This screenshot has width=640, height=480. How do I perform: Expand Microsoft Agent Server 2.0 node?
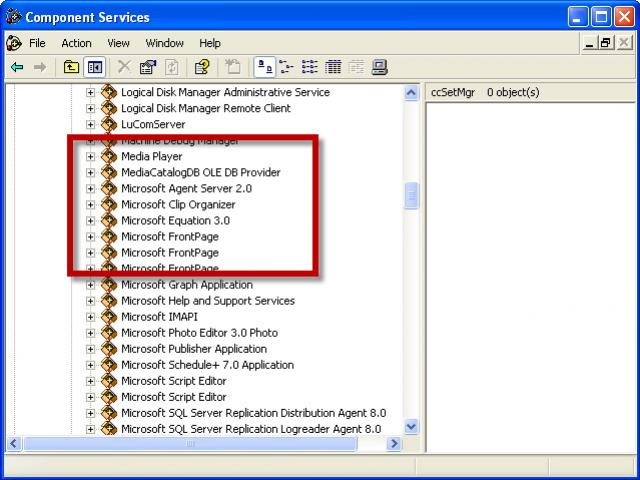(90, 189)
